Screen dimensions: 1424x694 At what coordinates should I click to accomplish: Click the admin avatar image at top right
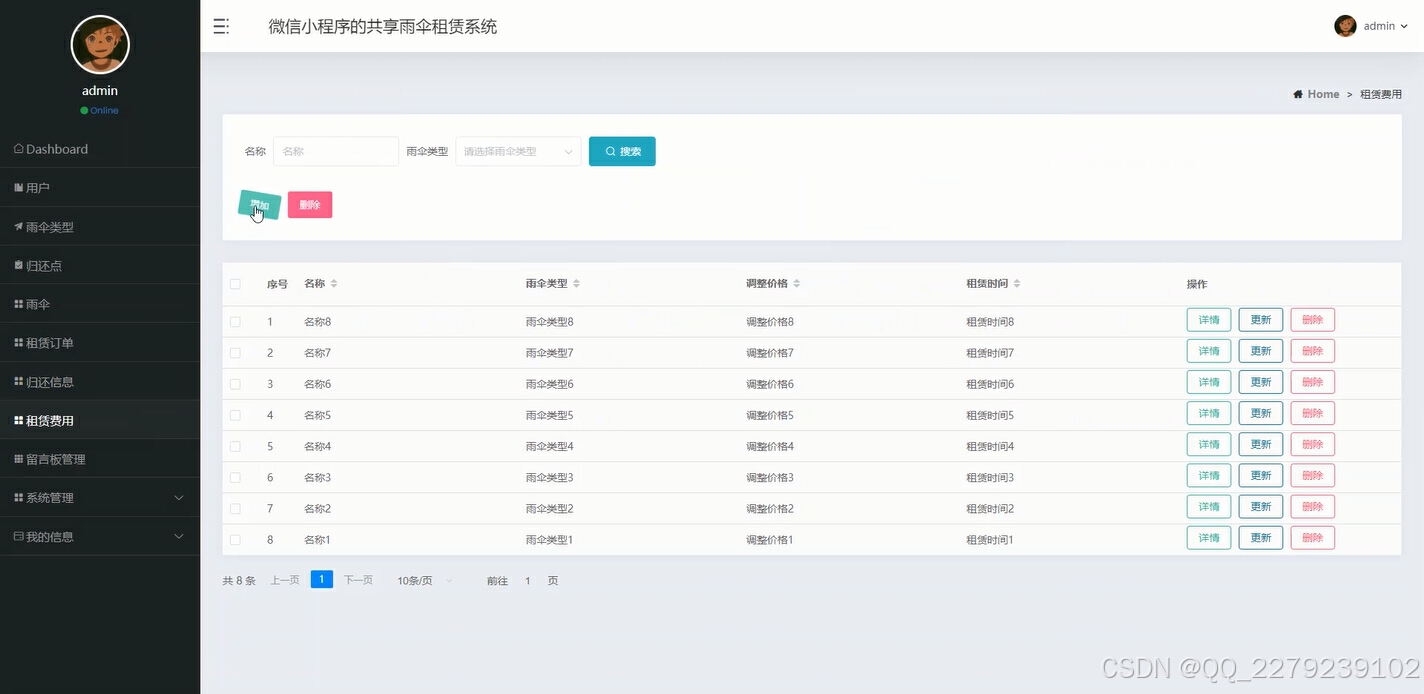click(x=1345, y=26)
